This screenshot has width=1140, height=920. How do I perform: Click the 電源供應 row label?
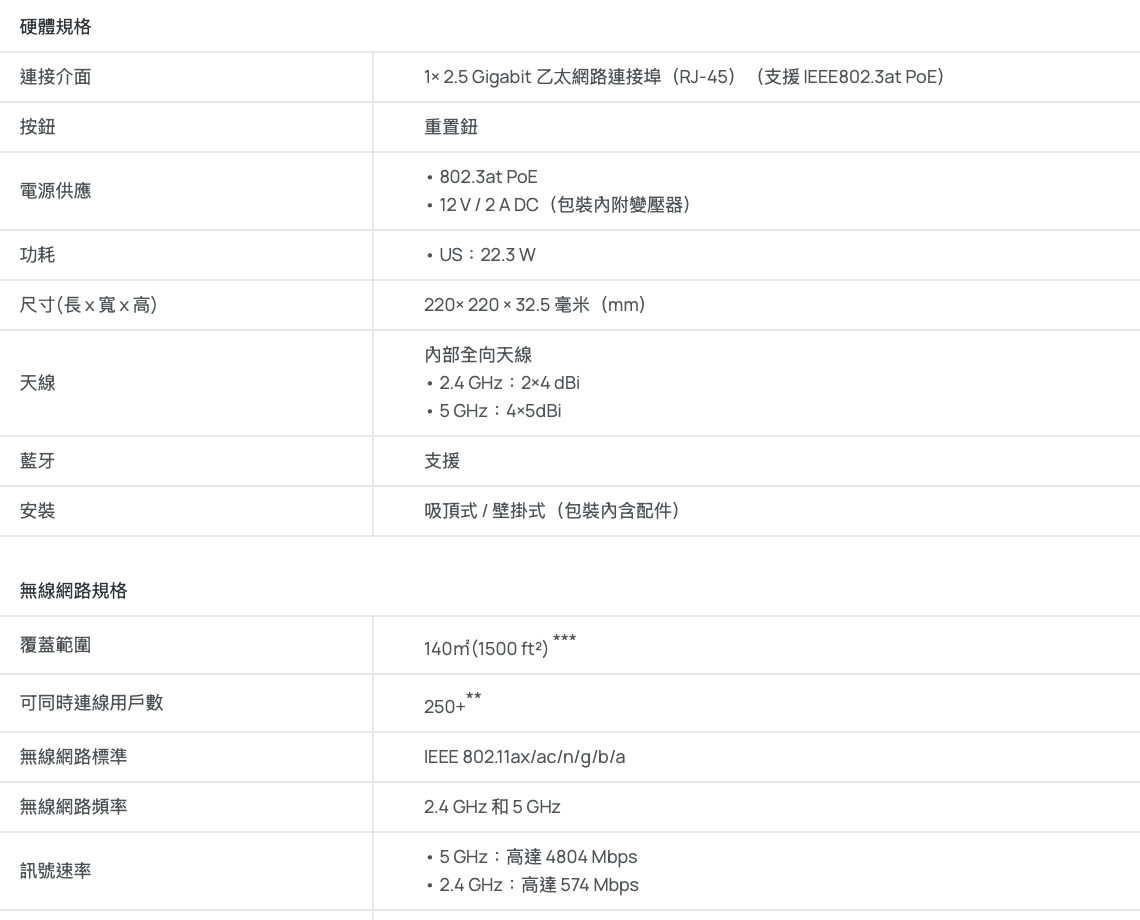click(x=56, y=190)
